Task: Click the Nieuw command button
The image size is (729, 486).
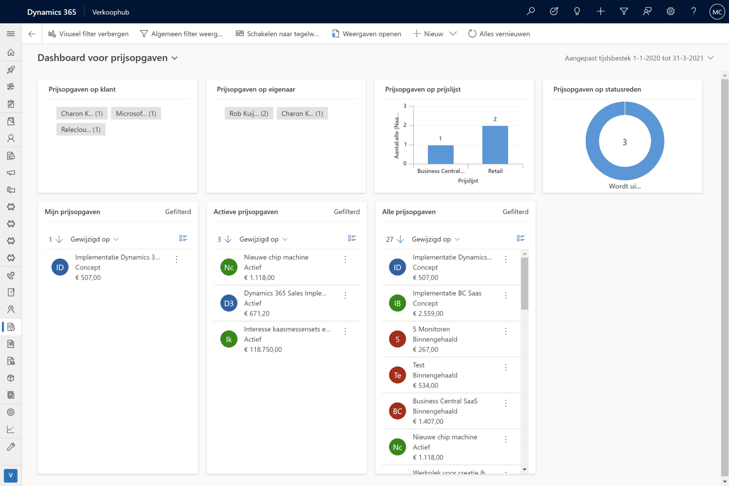Action: (x=428, y=33)
